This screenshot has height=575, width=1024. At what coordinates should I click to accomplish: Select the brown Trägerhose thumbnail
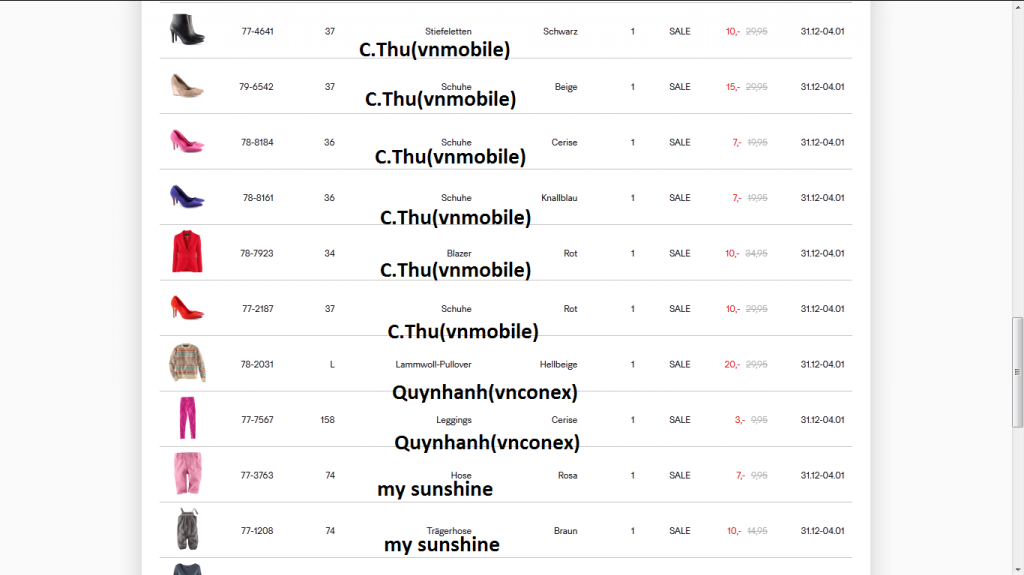[x=187, y=530]
